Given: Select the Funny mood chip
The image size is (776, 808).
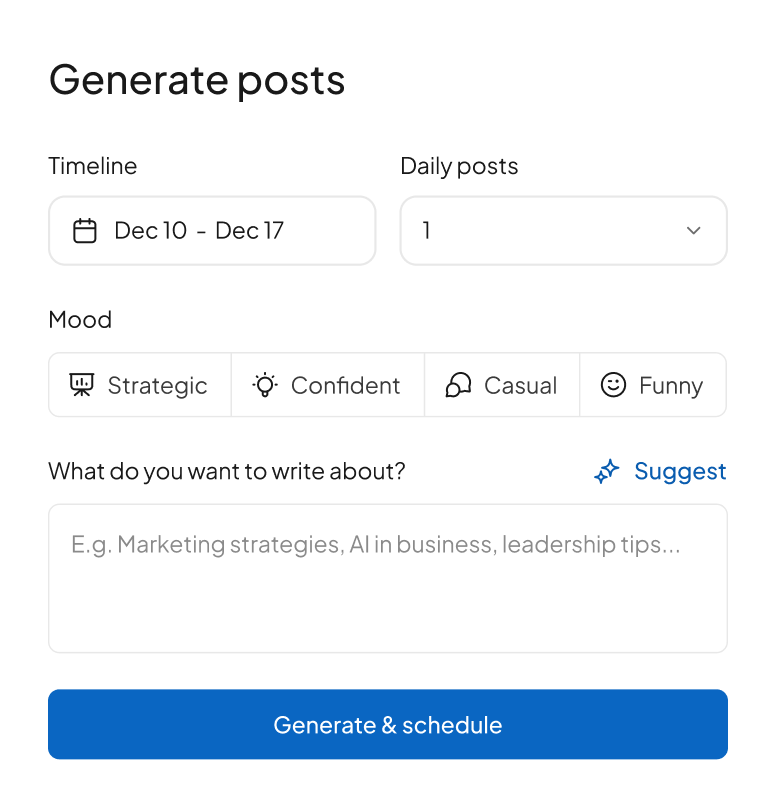Looking at the screenshot, I should pyautogui.click(x=653, y=384).
